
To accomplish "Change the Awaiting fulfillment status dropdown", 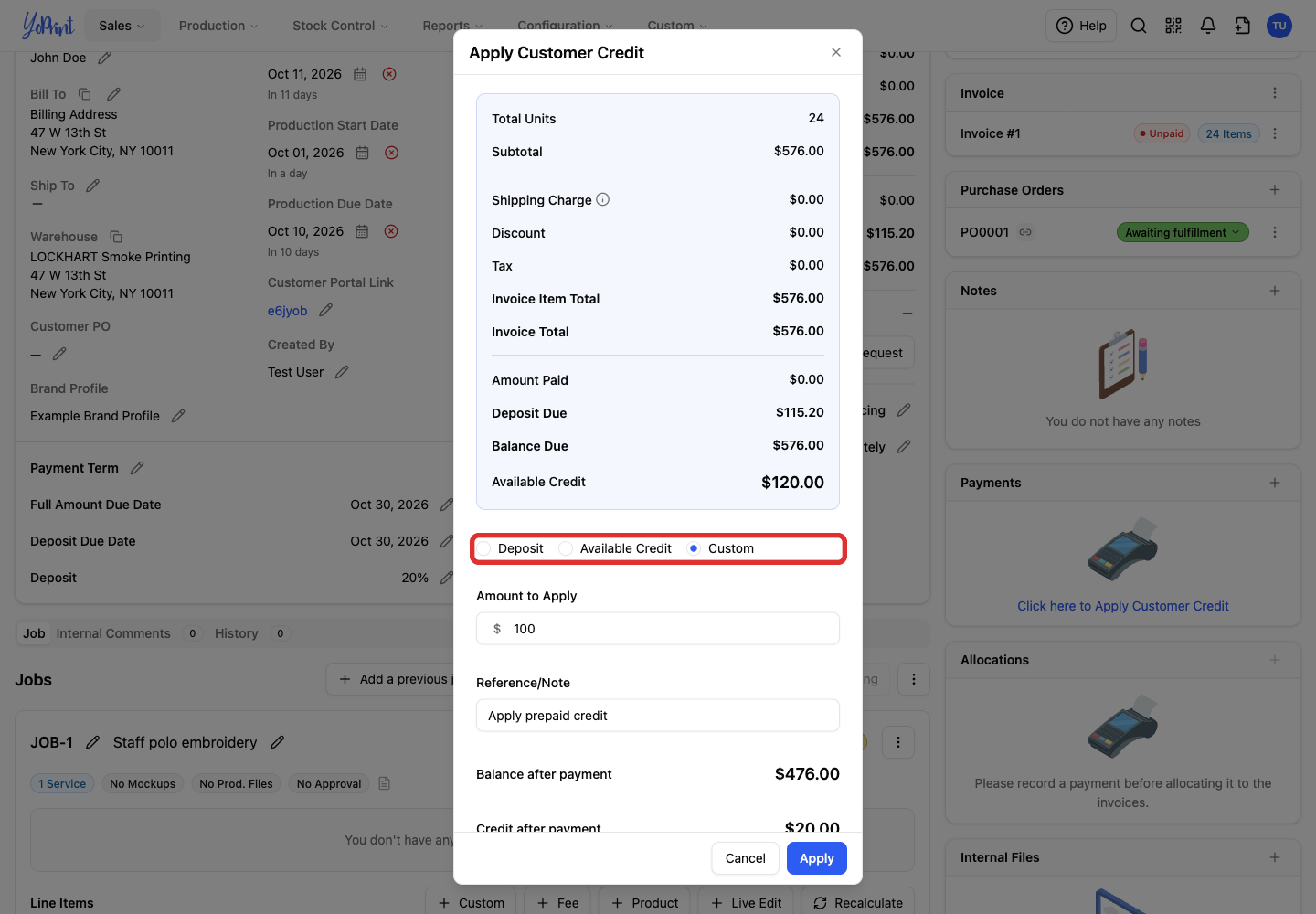I will (x=1183, y=232).
